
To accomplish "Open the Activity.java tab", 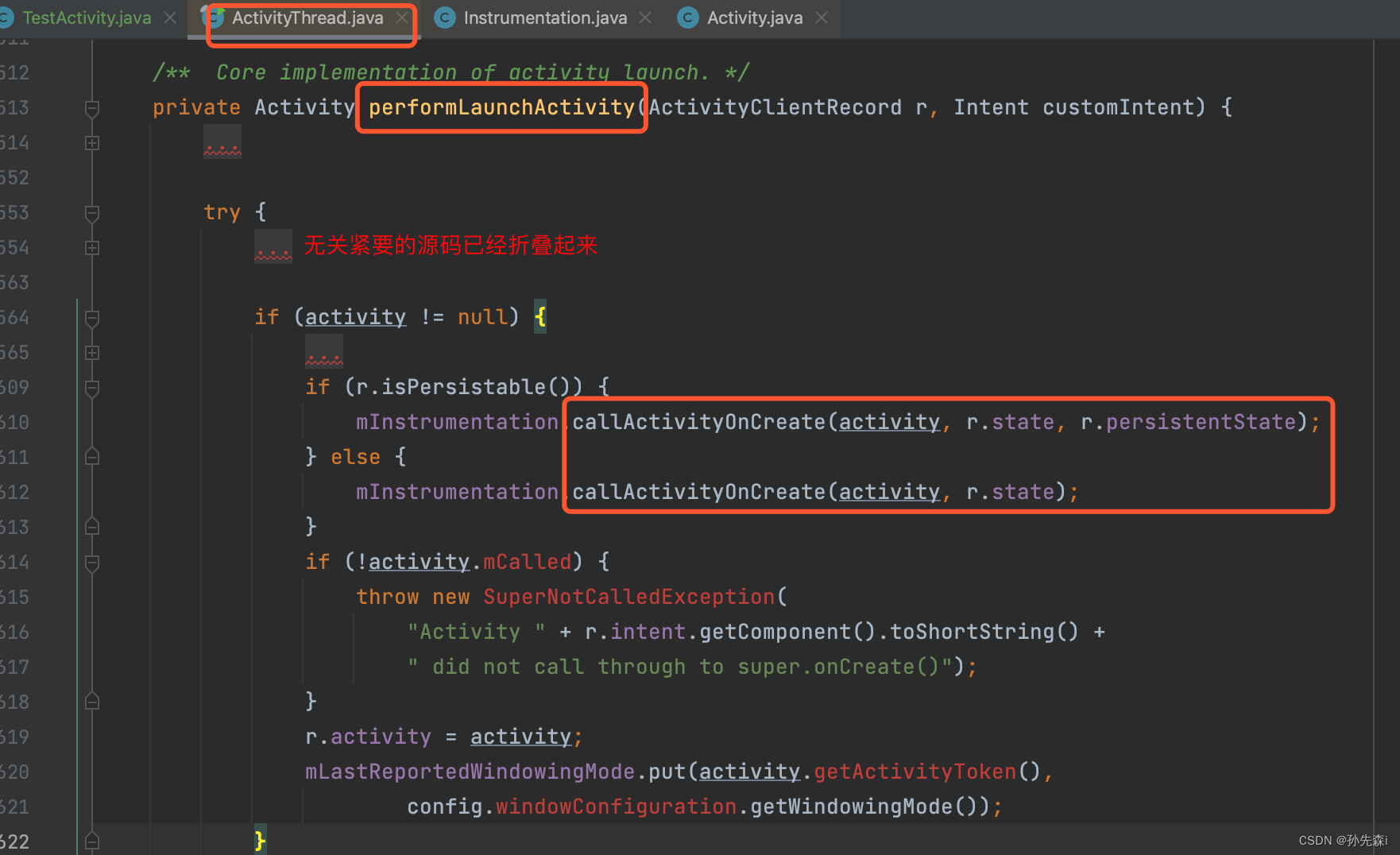I will click(755, 17).
